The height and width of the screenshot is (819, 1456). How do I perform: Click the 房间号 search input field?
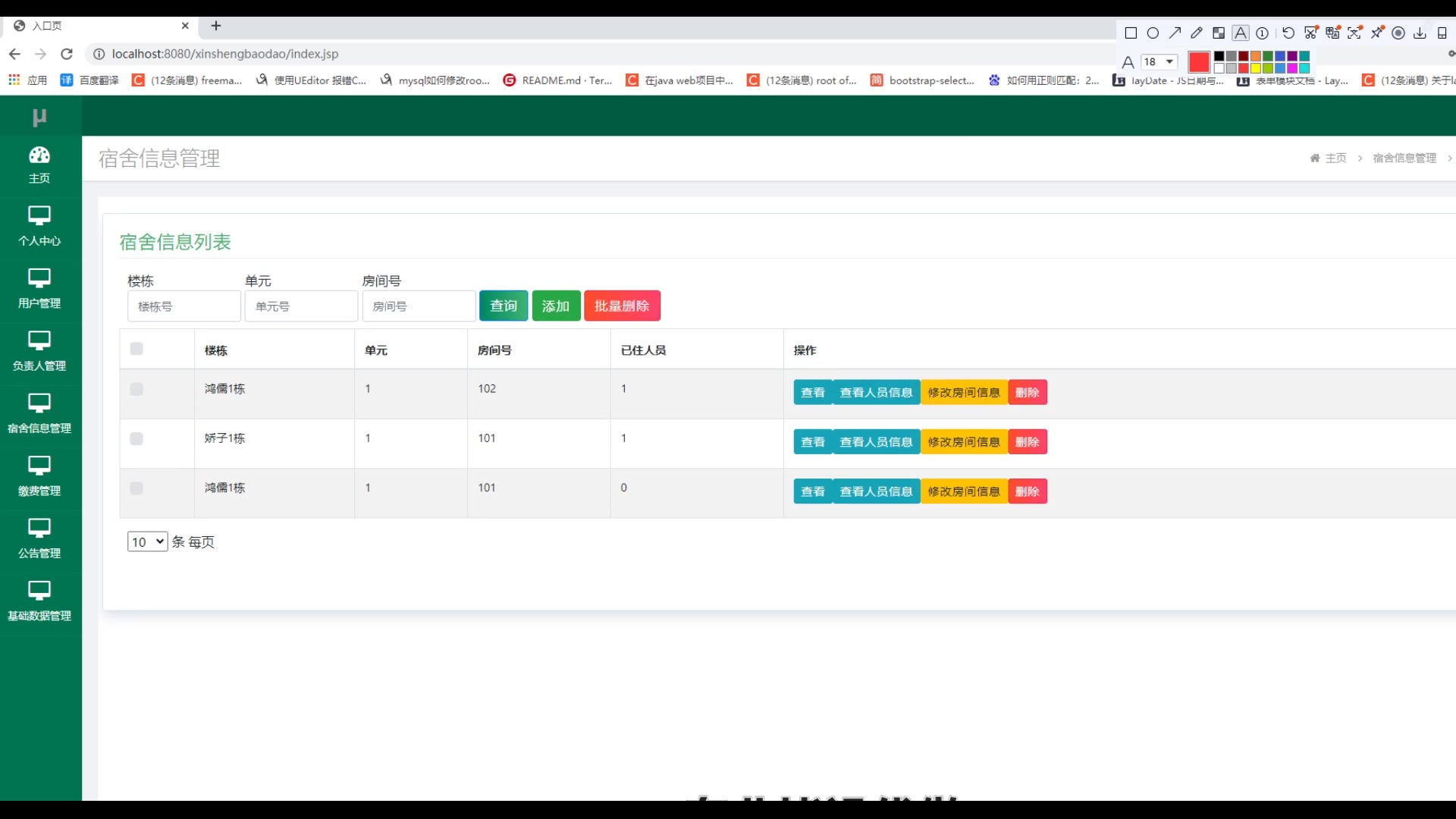pyautogui.click(x=419, y=306)
